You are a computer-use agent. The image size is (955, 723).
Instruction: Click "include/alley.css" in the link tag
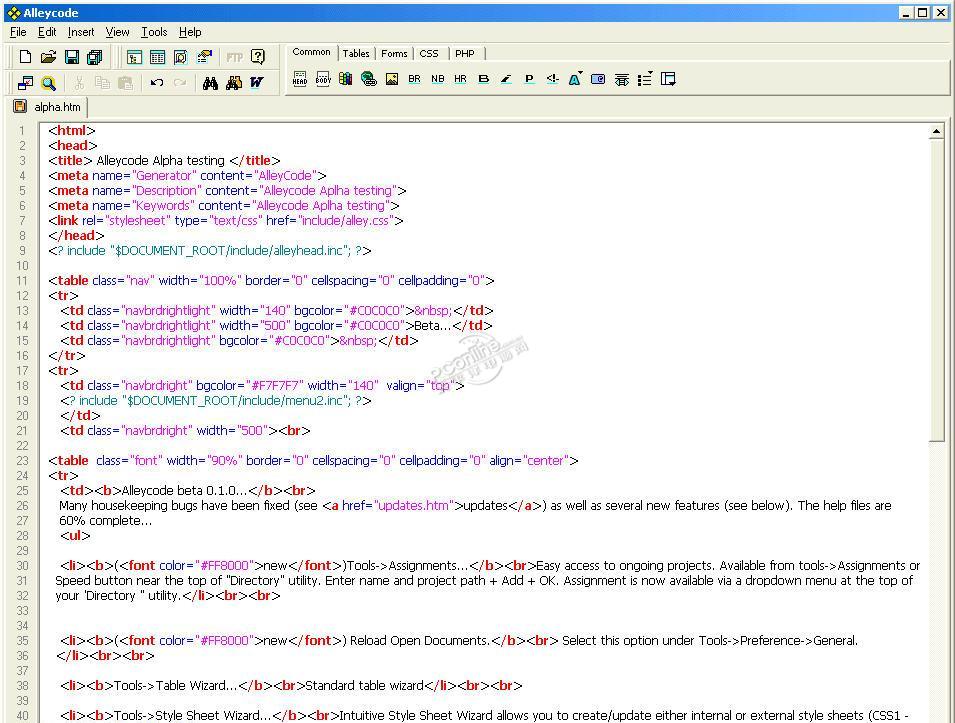pyautogui.click(x=346, y=220)
